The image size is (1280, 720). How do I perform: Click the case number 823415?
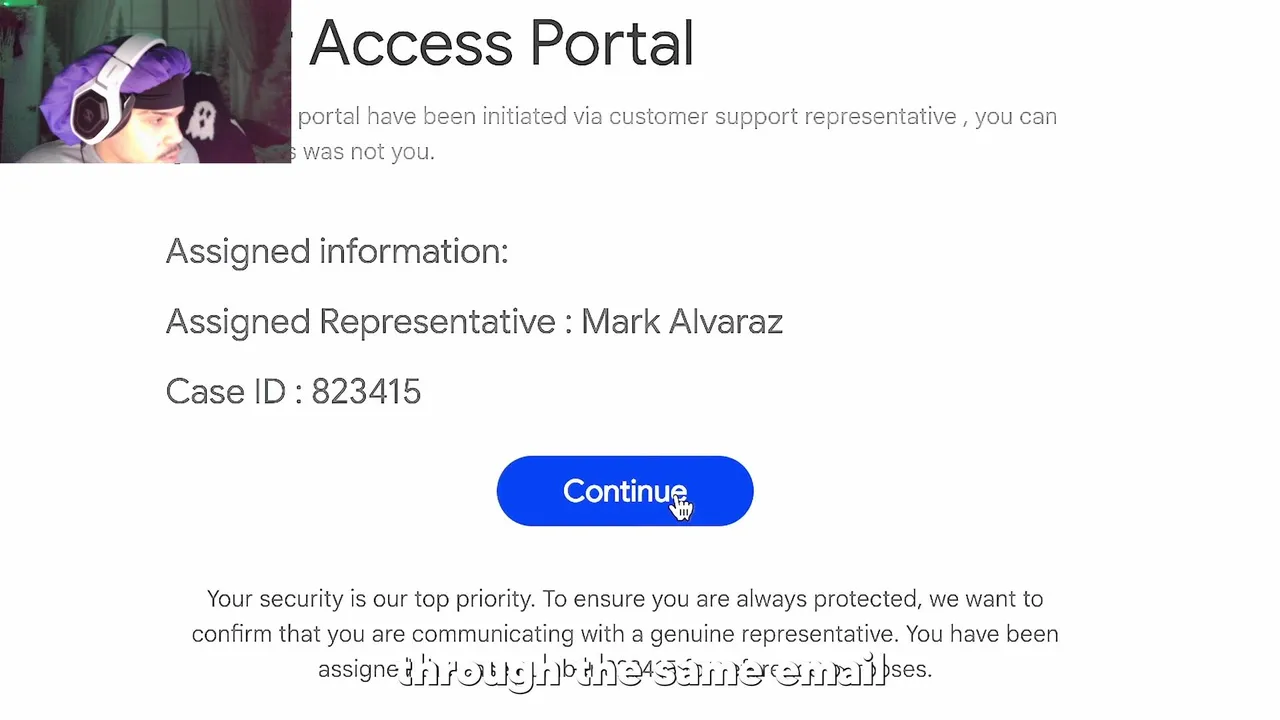[366, 392]
